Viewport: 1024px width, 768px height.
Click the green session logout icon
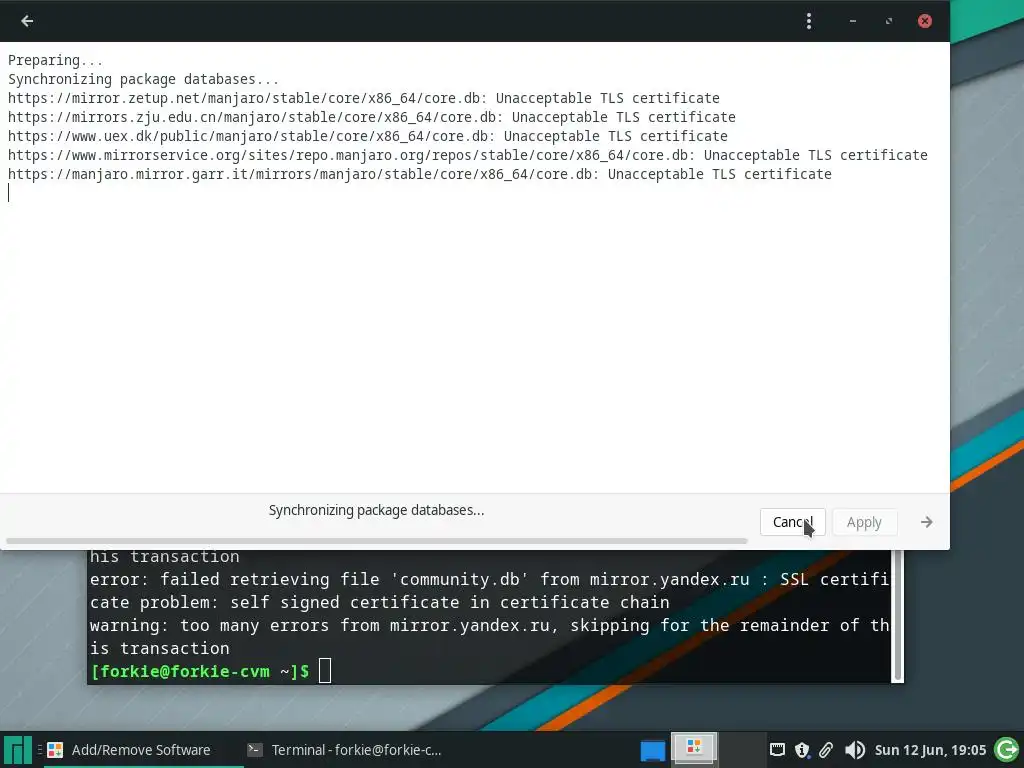(1007, 750)
